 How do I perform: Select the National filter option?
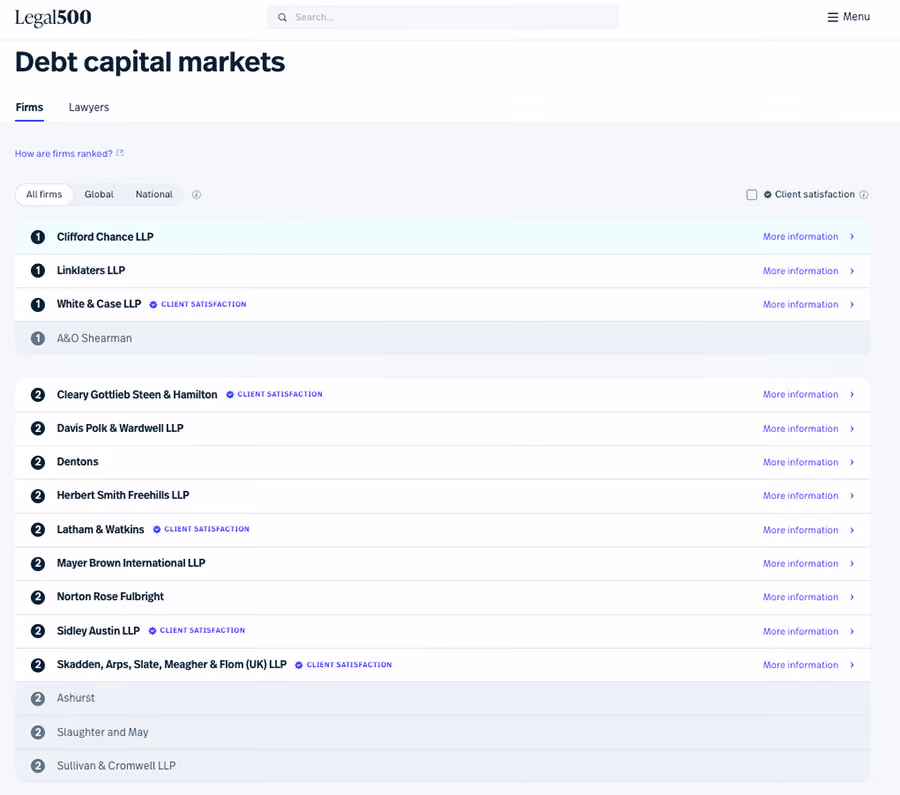154,195
